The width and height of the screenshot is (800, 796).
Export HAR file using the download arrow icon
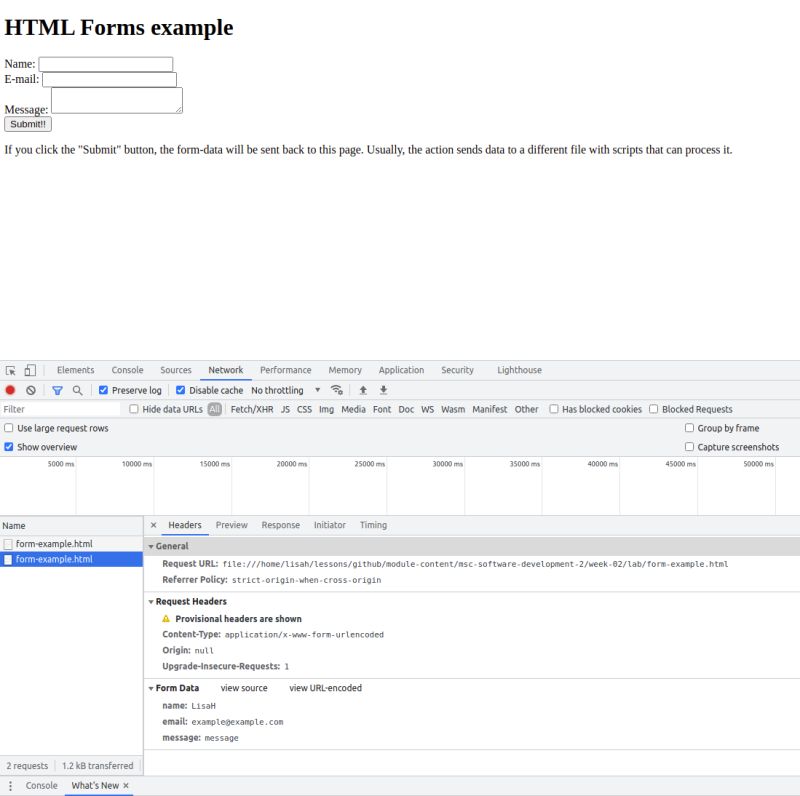[383, 390]
